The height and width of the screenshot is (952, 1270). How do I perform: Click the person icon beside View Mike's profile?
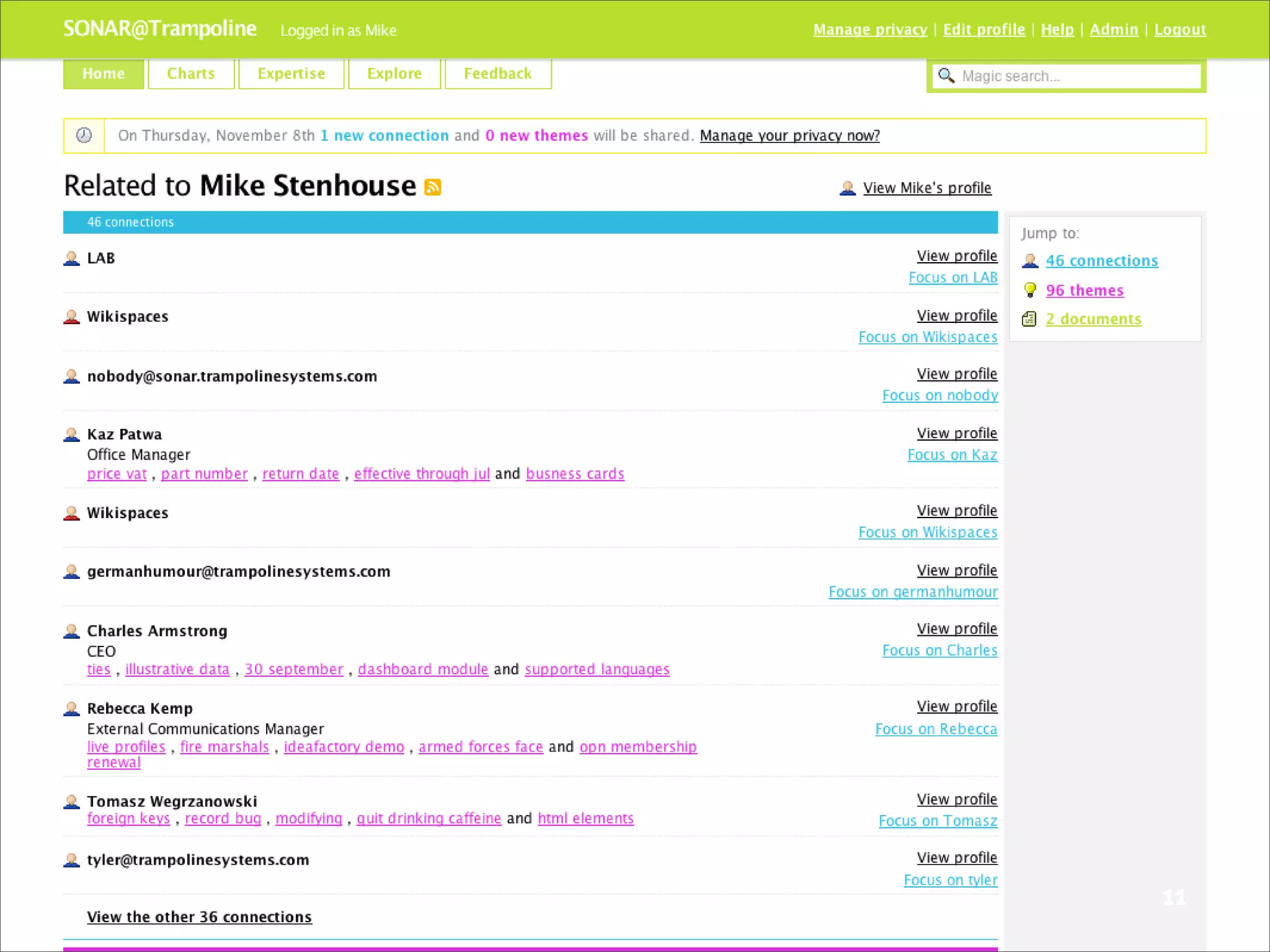pyautogui.click(x=847, y=188)
